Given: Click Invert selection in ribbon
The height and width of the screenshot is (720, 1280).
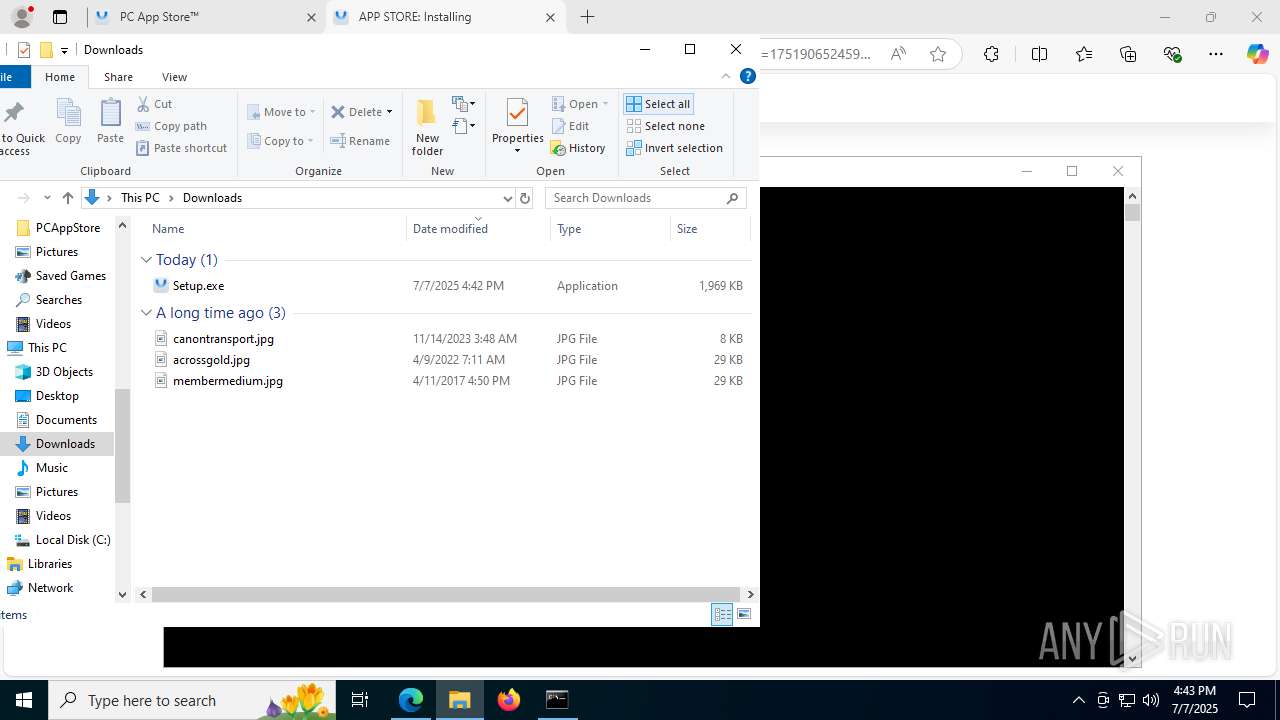Looking at the screenshot, I should 675,148.
